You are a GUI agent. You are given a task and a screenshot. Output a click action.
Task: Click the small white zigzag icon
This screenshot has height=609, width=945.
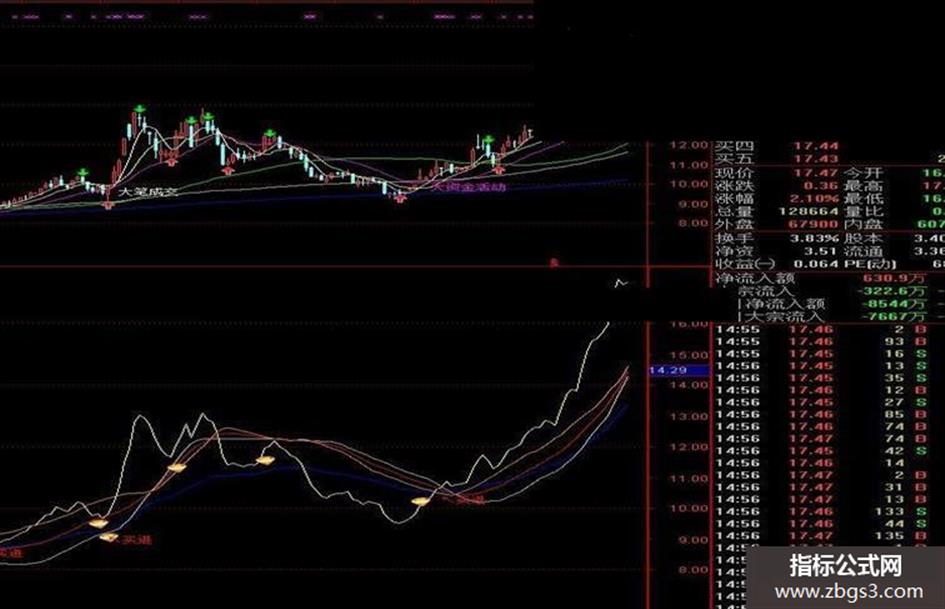coord(621,283)
